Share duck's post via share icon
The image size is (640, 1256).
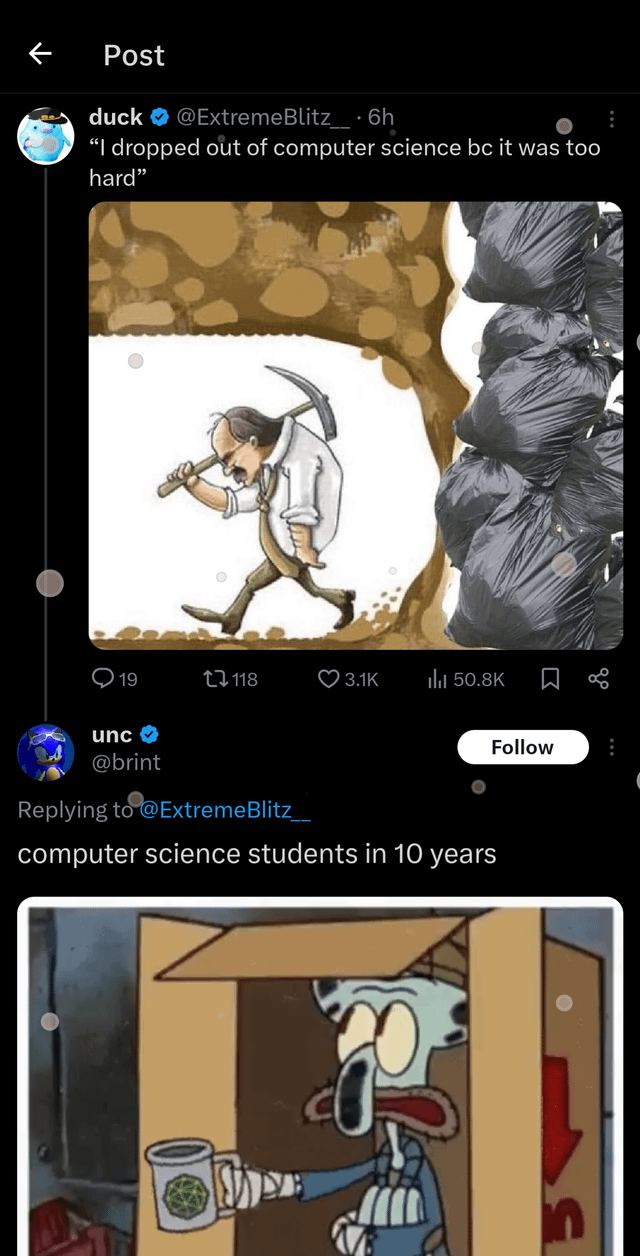[598, 679]
